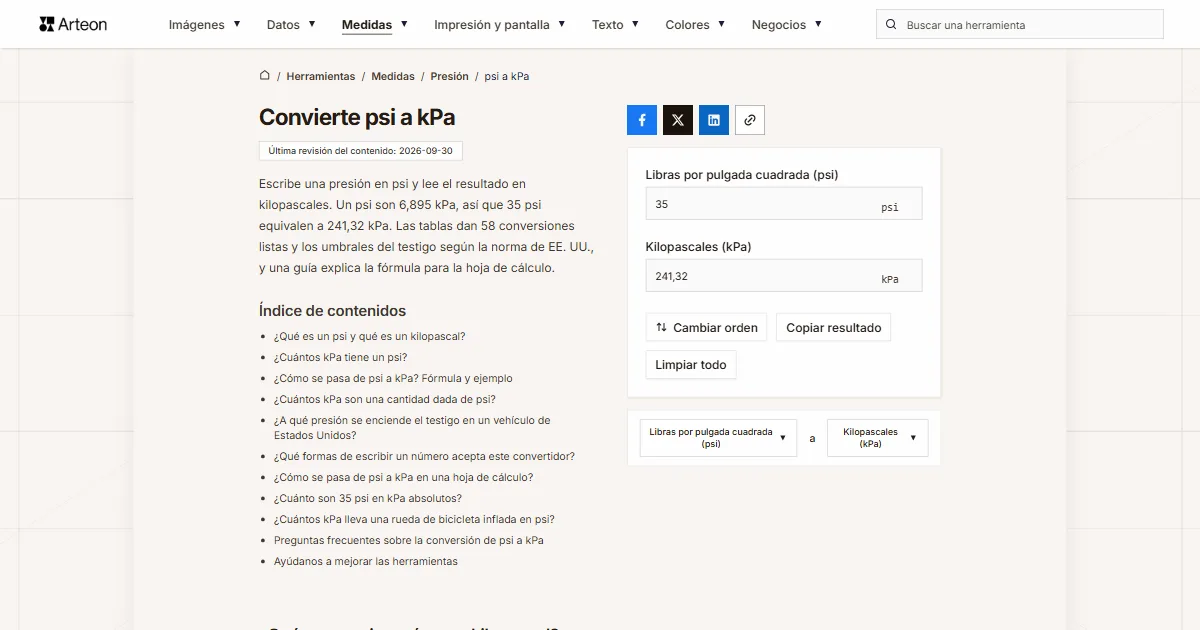Viewport: 1200px width, 630px height.
Task: Expand the Colores menu
Action: (696, 24)
